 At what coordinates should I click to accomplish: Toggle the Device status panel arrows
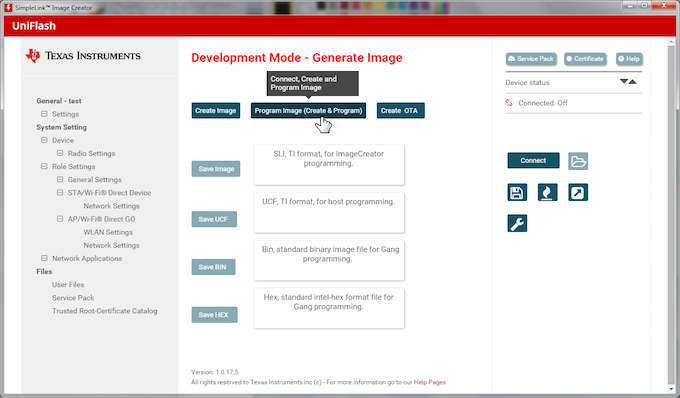[628, 82]
